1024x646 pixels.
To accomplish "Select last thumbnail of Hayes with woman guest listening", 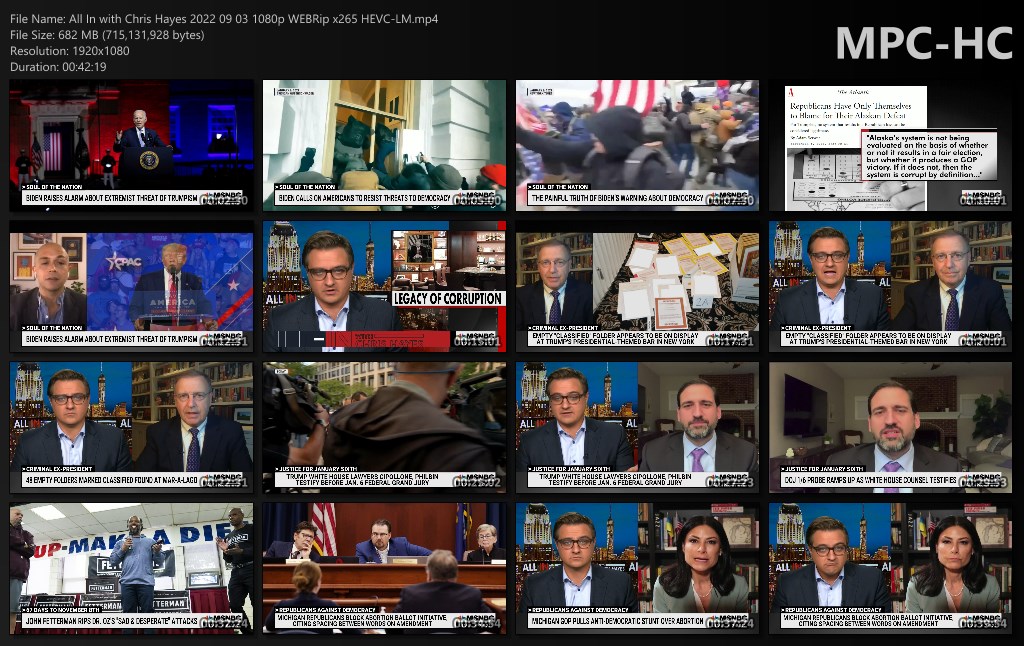I will click(891, 568).
